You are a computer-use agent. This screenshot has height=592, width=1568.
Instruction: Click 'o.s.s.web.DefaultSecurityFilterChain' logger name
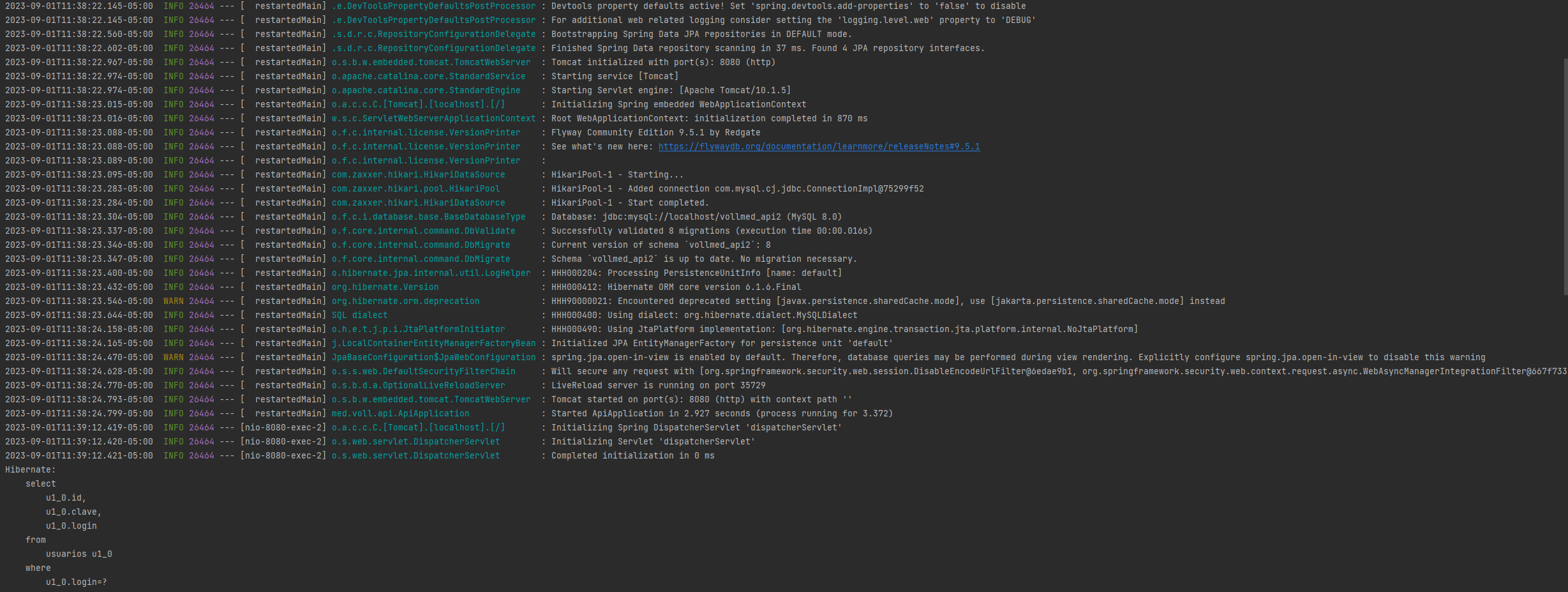[423, 372]
